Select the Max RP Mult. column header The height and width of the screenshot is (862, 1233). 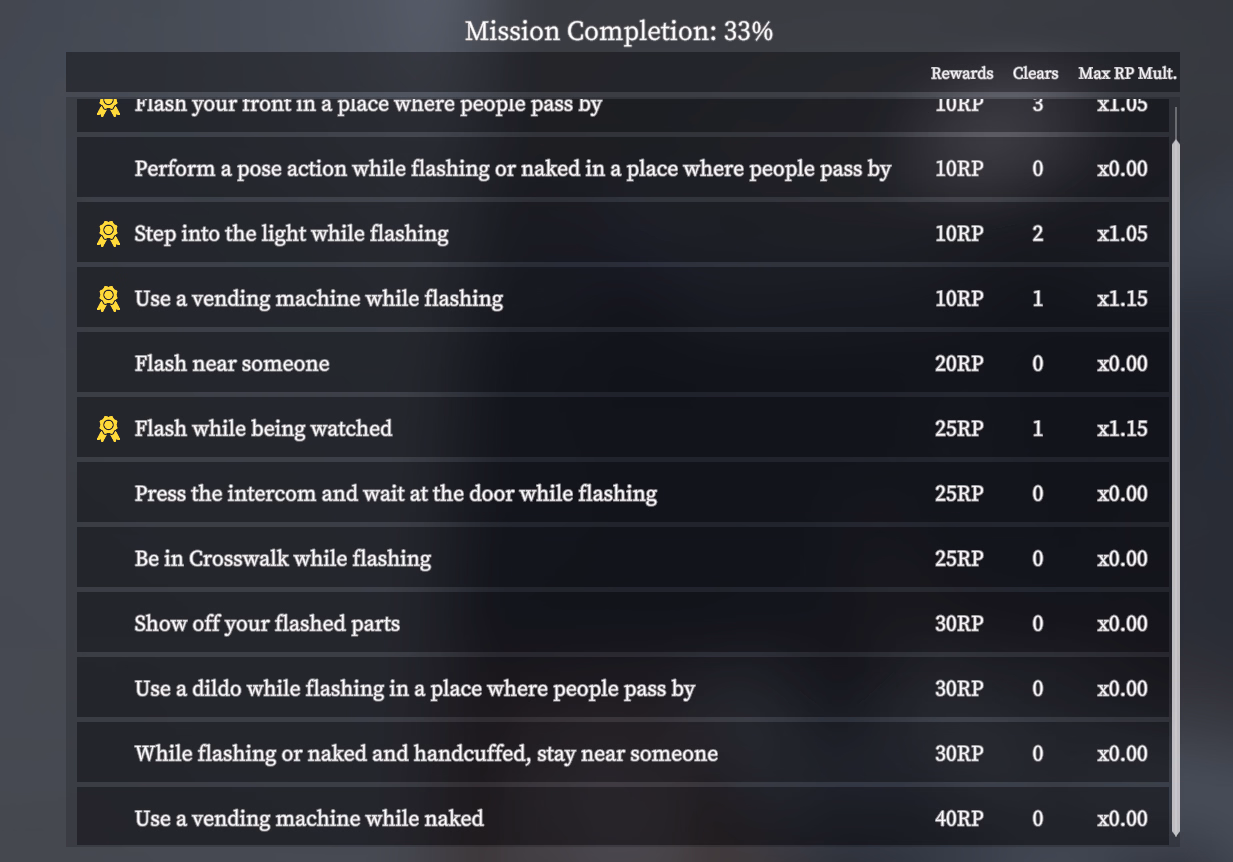(1127, 73)
